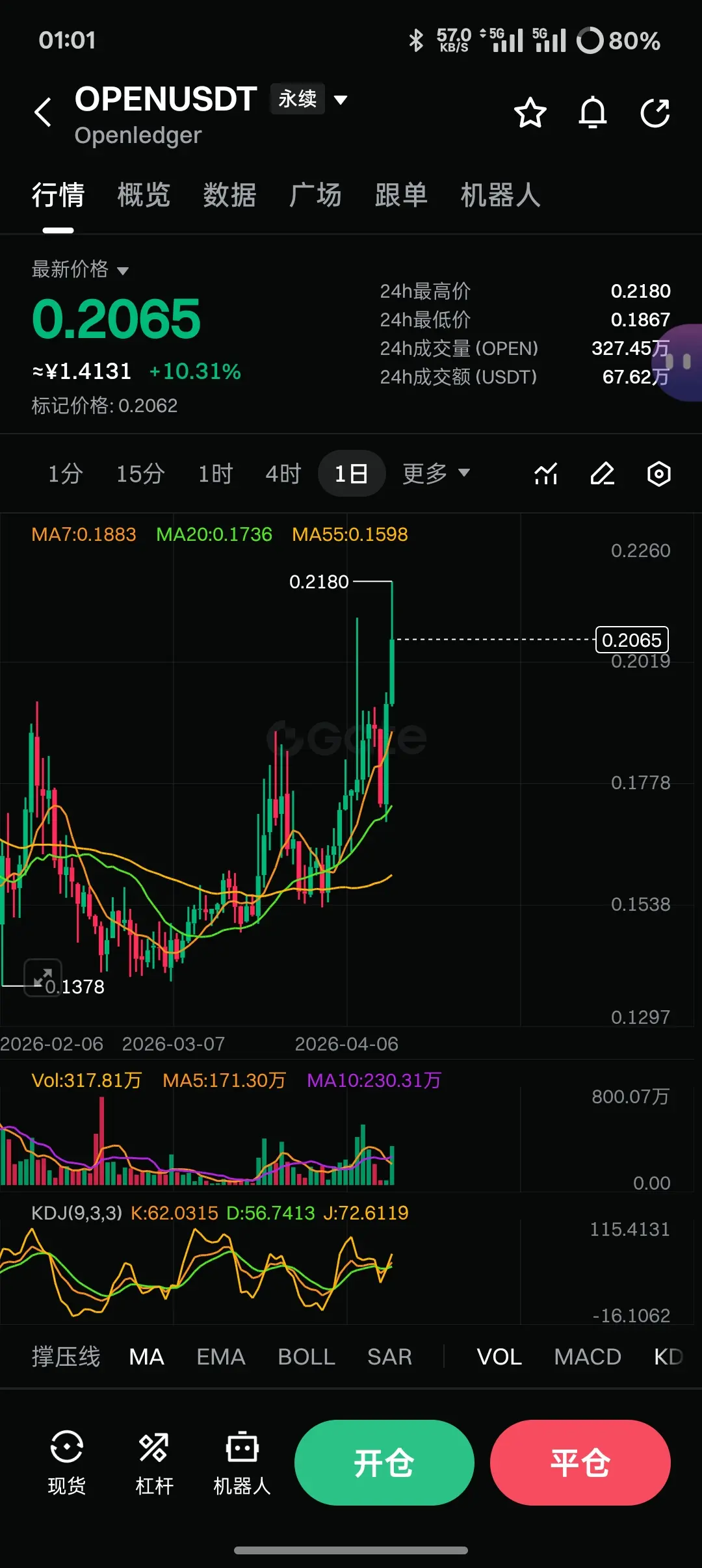The width and height of the screenshot is (702, 1568).
Task: Switch to the 广场 tab
Action: click(315, 195)
